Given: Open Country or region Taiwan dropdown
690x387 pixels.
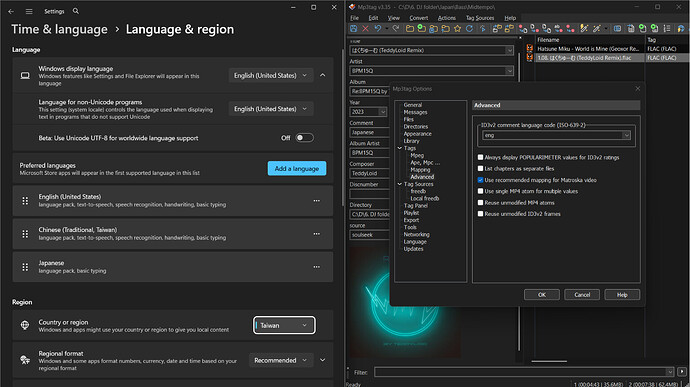Looking at the screenshot, I should coord(284,325).
